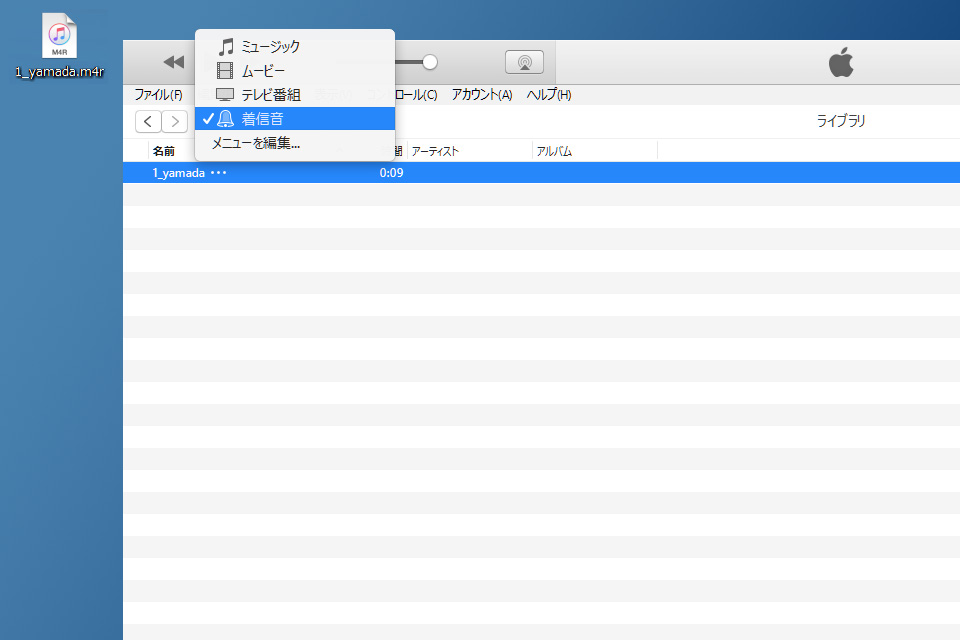Open the アカウント(A) menu
The width and height of the screenshot is (960, 640).
click(x=482, y=95)
